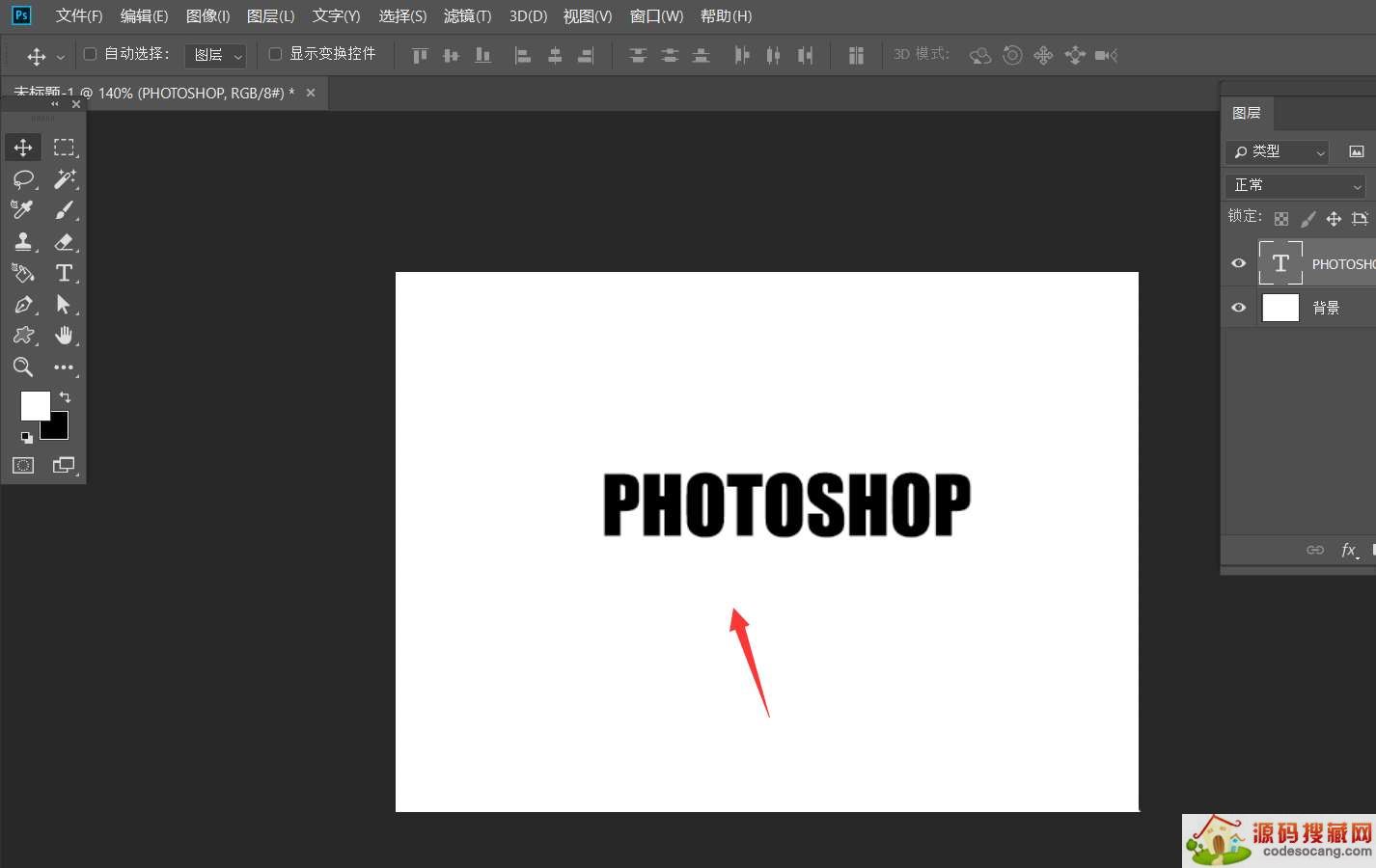This screenshot has width=1376, height=868.
Task: Hide the PHOTOSHOP text layer
Action: point(1239,263)
